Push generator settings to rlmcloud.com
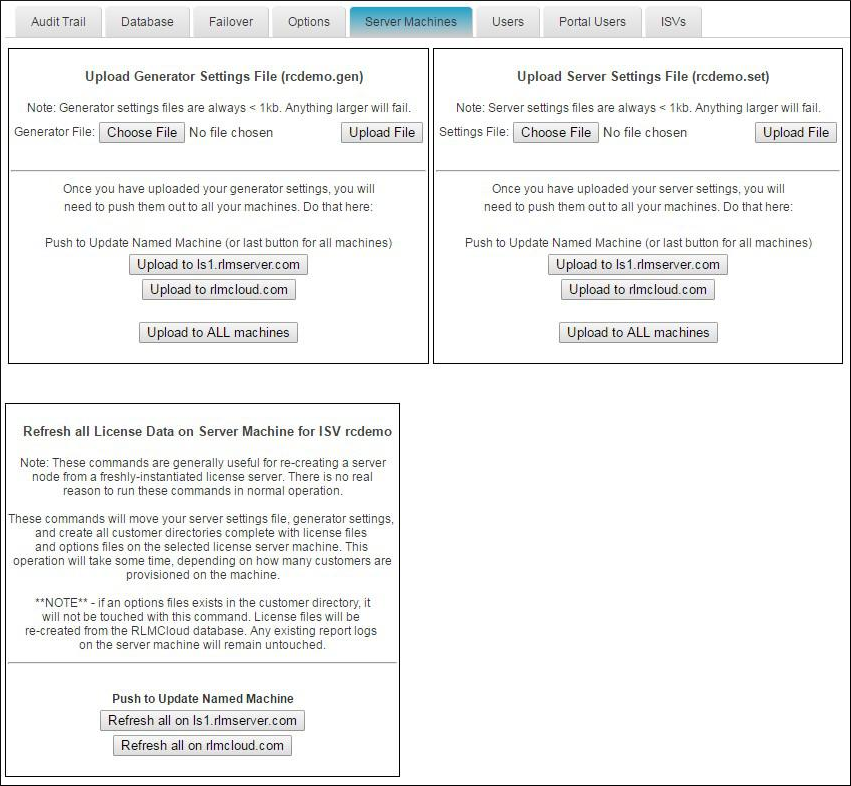Viewport: 851px width, 786px height. [218, 289]
